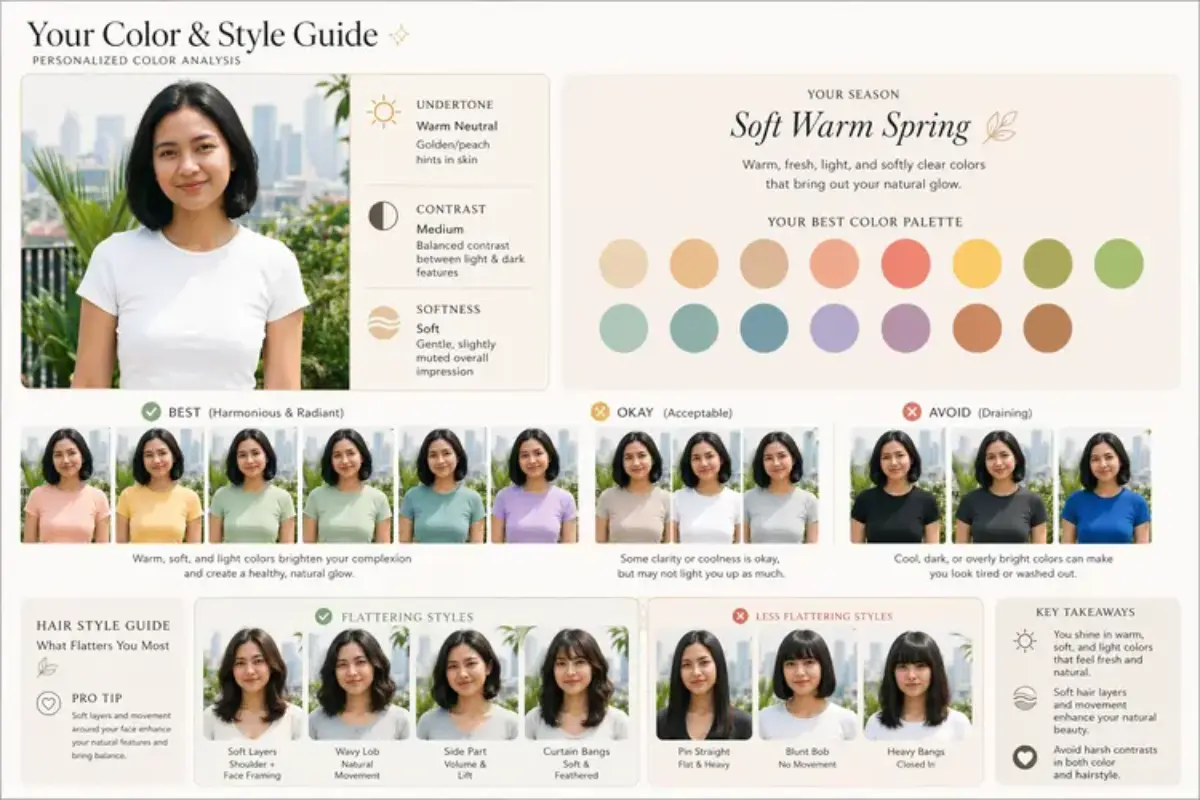Open the Blunt Bob hairstyle photo
Viewport: 1200px width, 800px height.
tap(808, 683)
